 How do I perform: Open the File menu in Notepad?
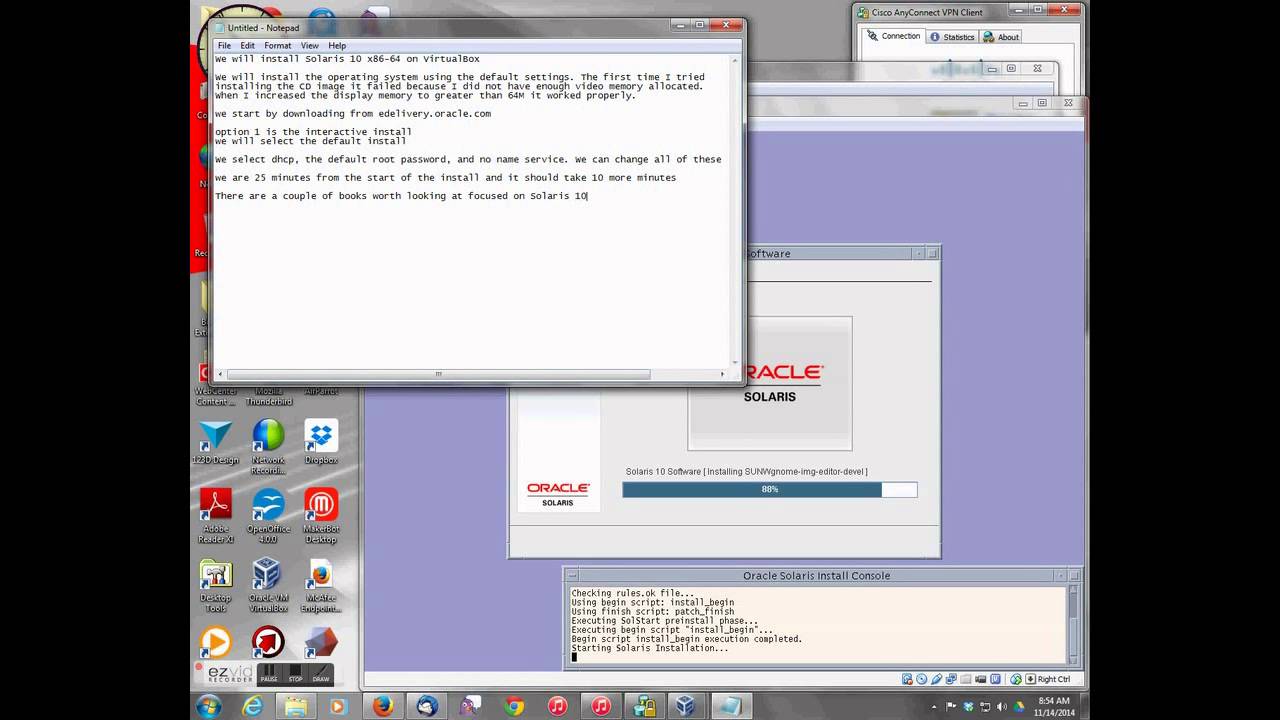[224, 46]
